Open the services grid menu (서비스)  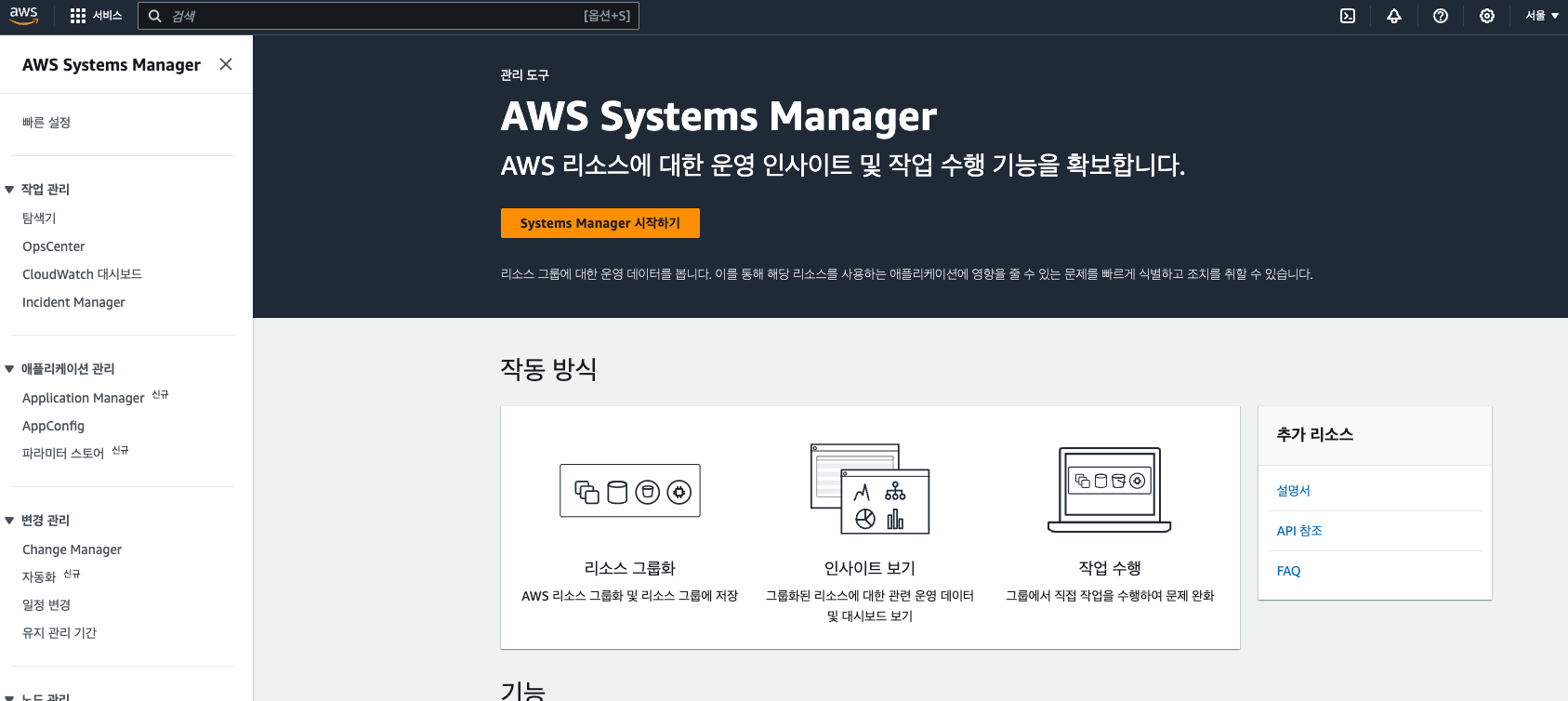tap(96, 16)
